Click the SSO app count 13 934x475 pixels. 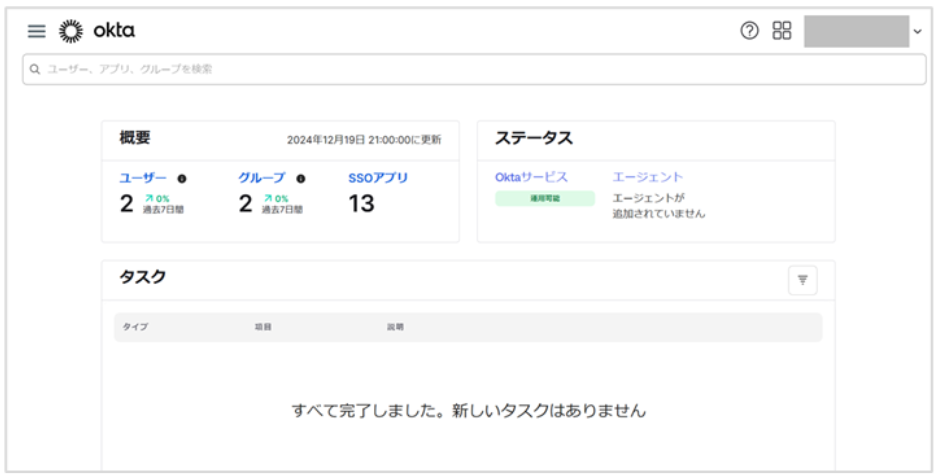tap(361, 205)
